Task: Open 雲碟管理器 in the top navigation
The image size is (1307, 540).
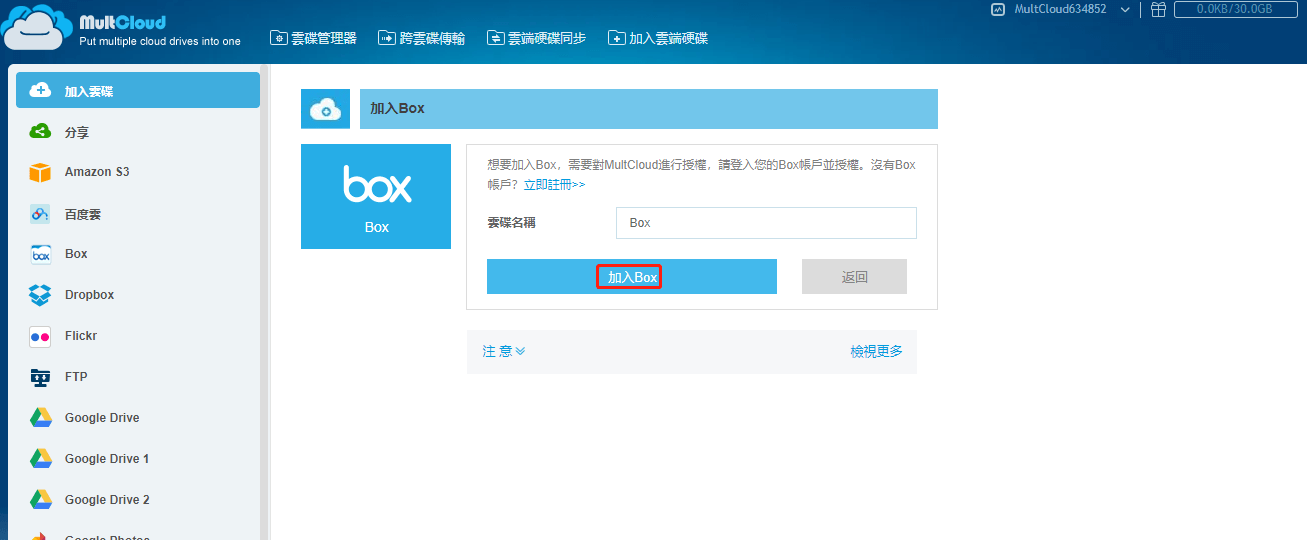Action: click(314, 38)
